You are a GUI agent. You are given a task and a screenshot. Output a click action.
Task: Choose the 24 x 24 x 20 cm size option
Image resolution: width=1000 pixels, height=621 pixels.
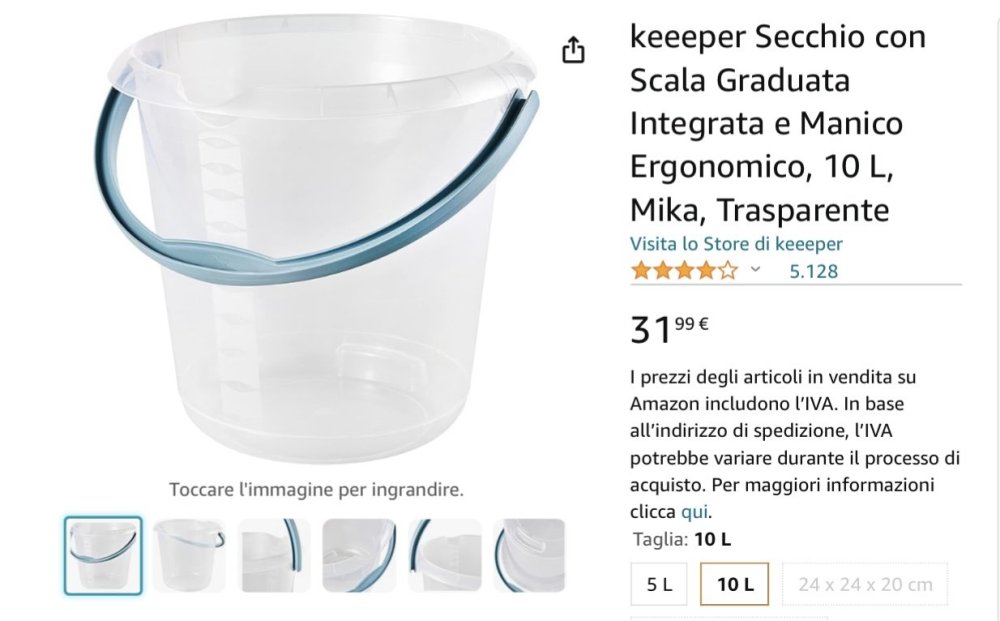pyautogui.click(x=865, y=585)
